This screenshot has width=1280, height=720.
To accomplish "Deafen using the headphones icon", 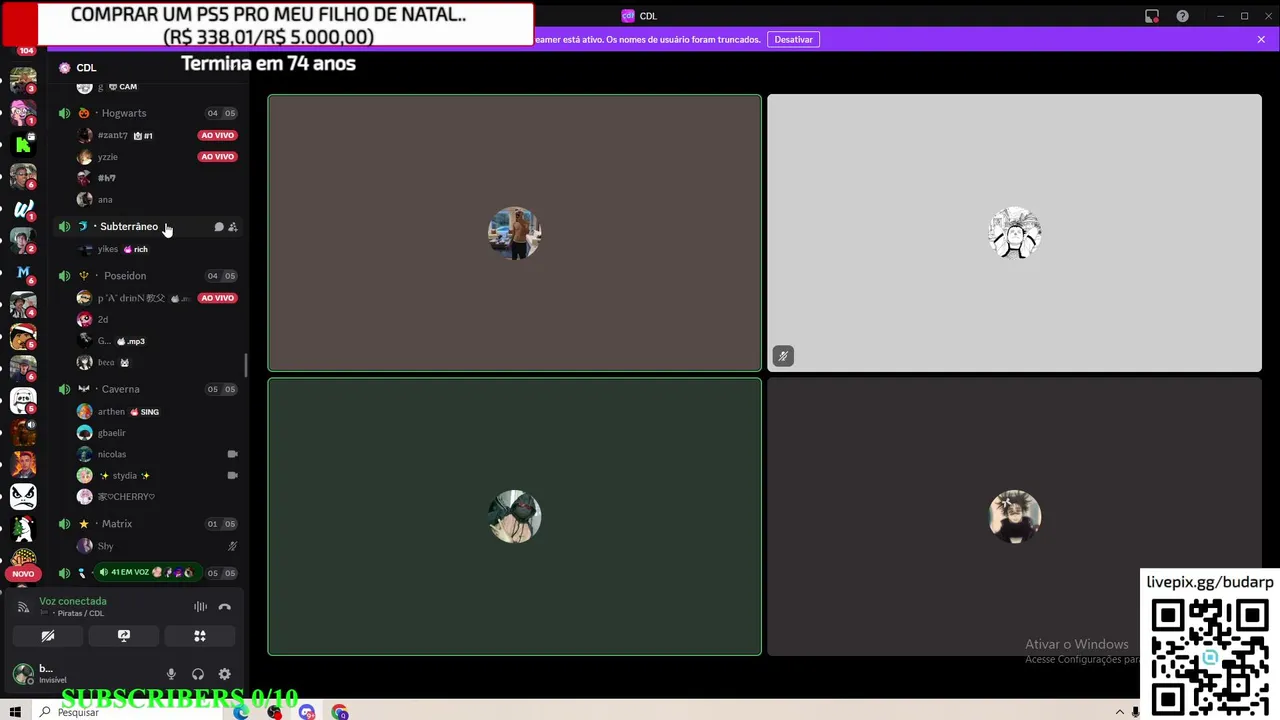I will click(x=198, y=675).
